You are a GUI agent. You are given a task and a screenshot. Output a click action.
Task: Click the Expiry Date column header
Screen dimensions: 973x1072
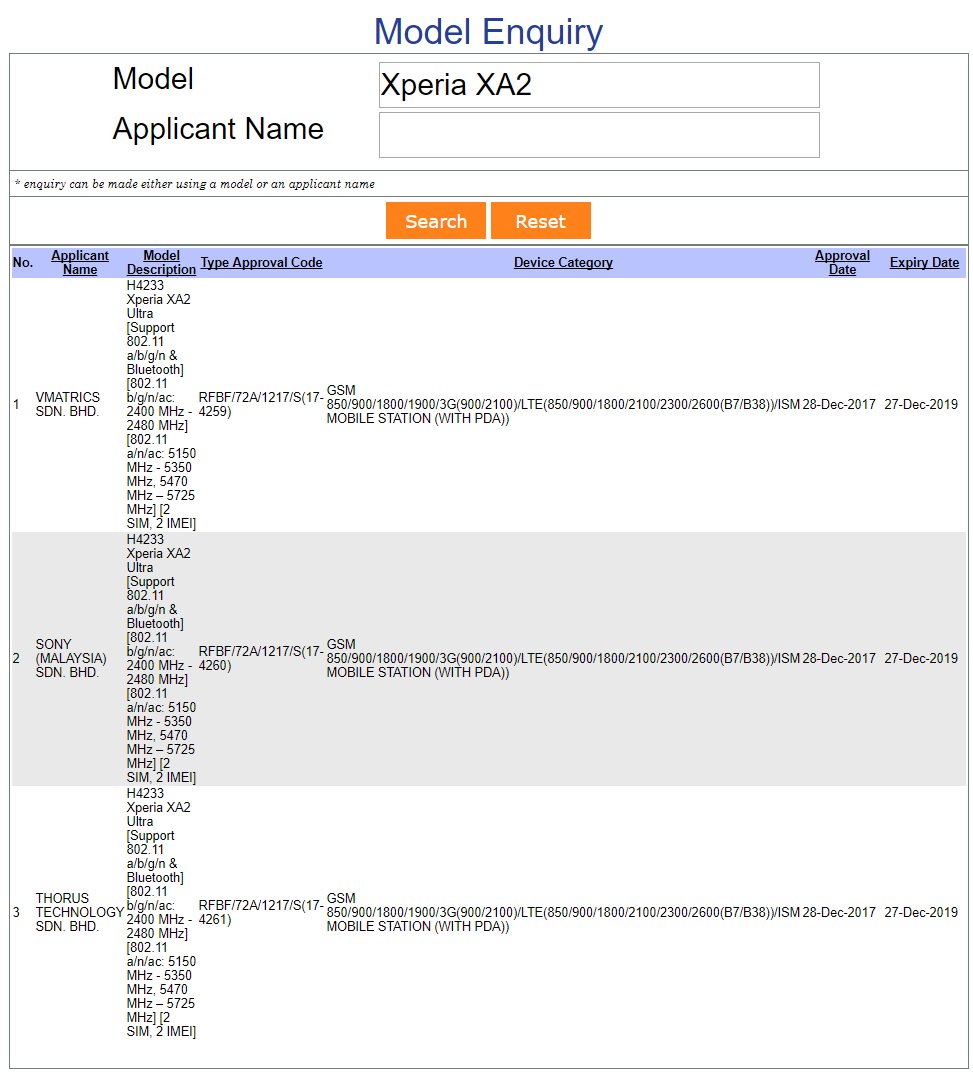(924, 262)
